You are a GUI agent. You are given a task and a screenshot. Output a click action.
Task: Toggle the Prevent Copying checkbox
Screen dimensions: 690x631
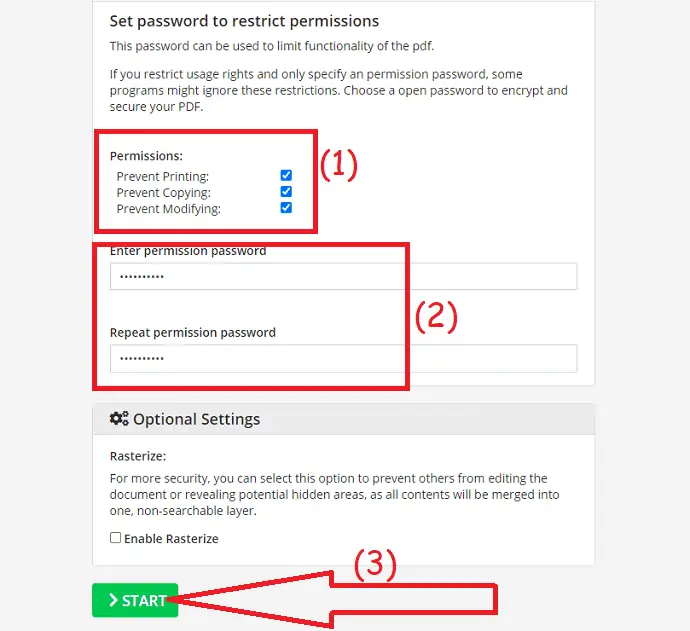click(x=286, y=191)
